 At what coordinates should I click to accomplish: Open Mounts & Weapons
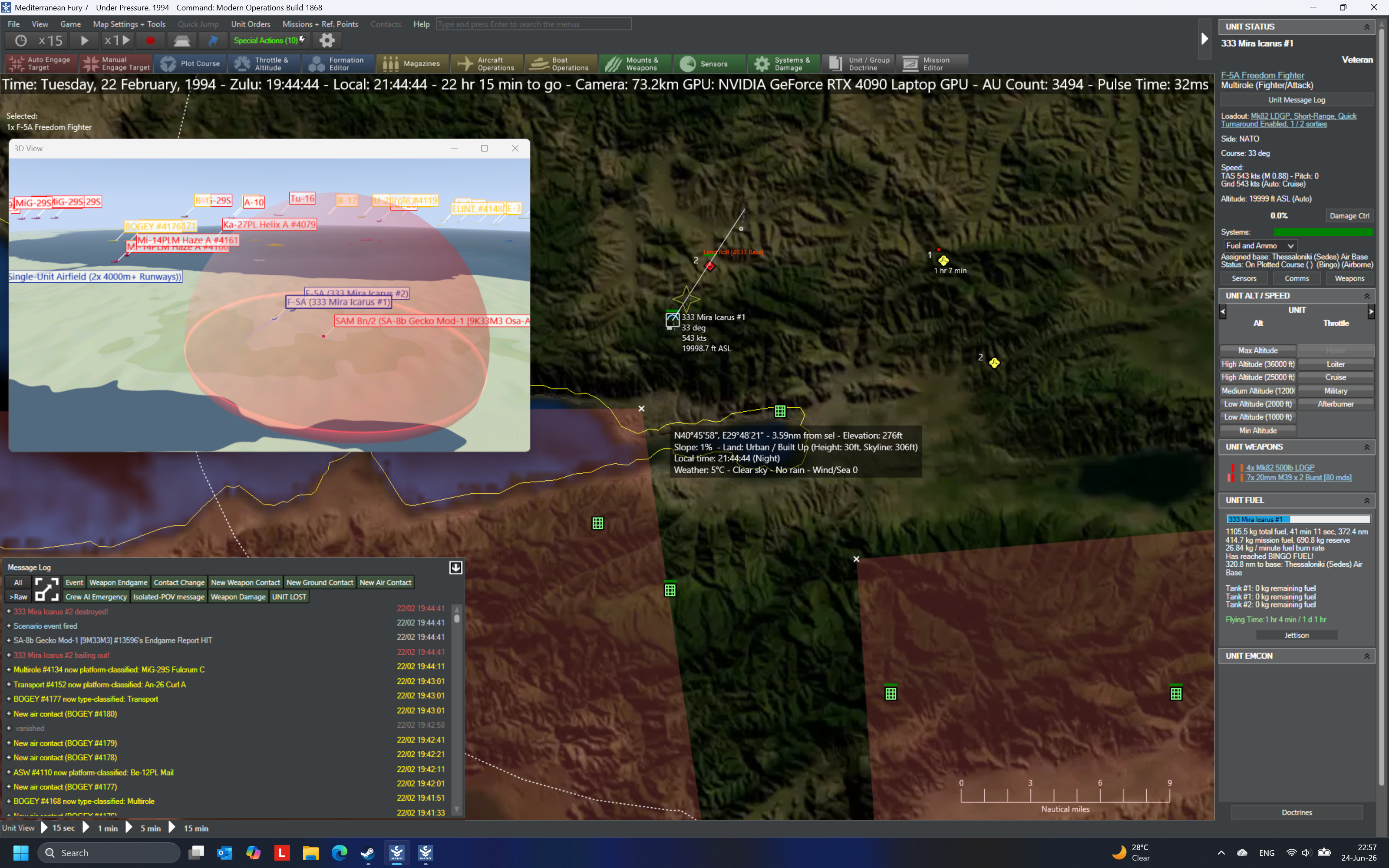[635, 64]
